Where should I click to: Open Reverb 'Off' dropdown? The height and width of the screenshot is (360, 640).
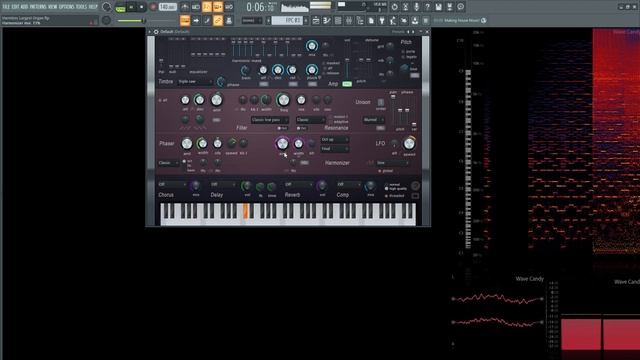(298, 184)
